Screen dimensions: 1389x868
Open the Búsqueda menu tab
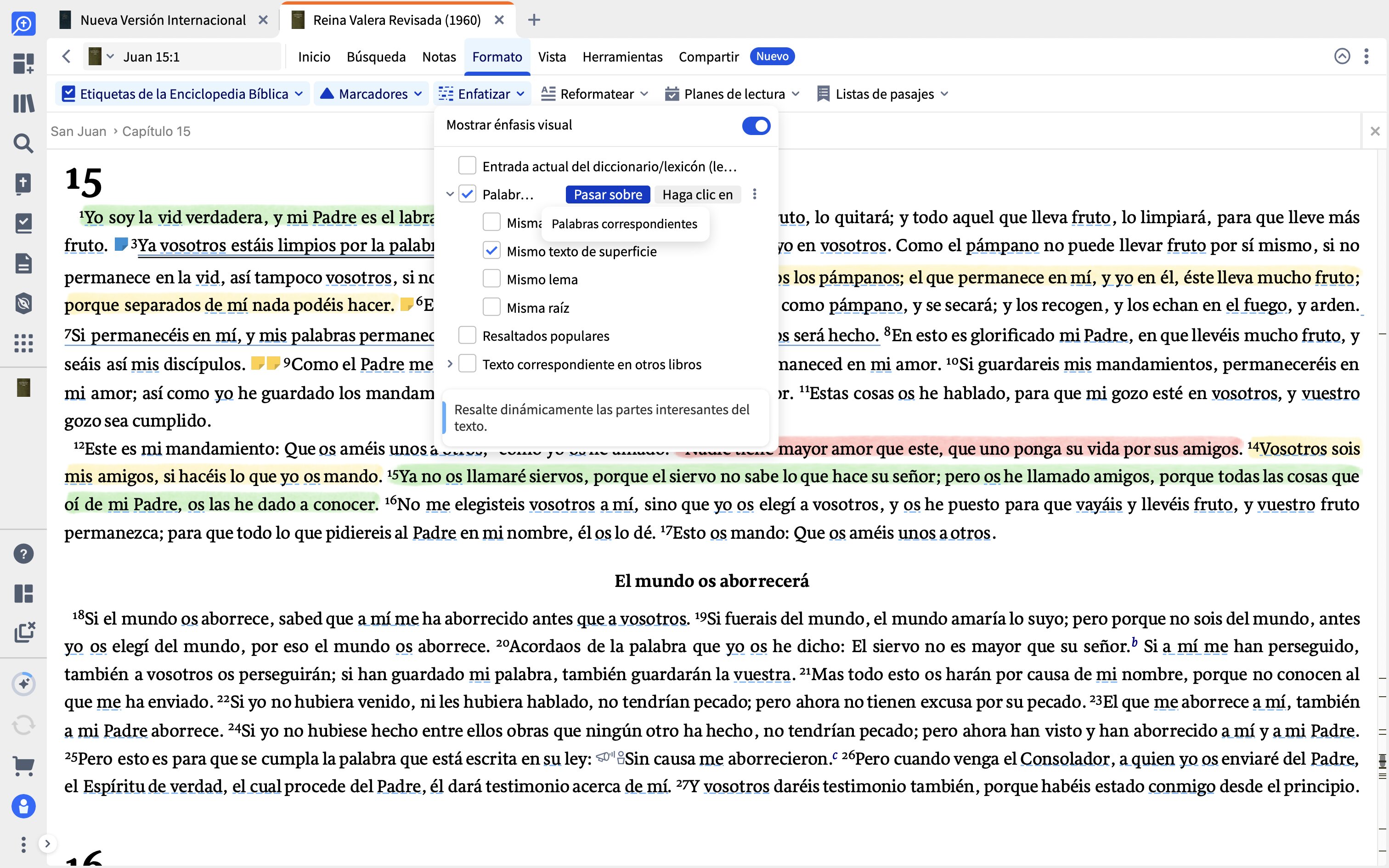[x=376, y=57]
